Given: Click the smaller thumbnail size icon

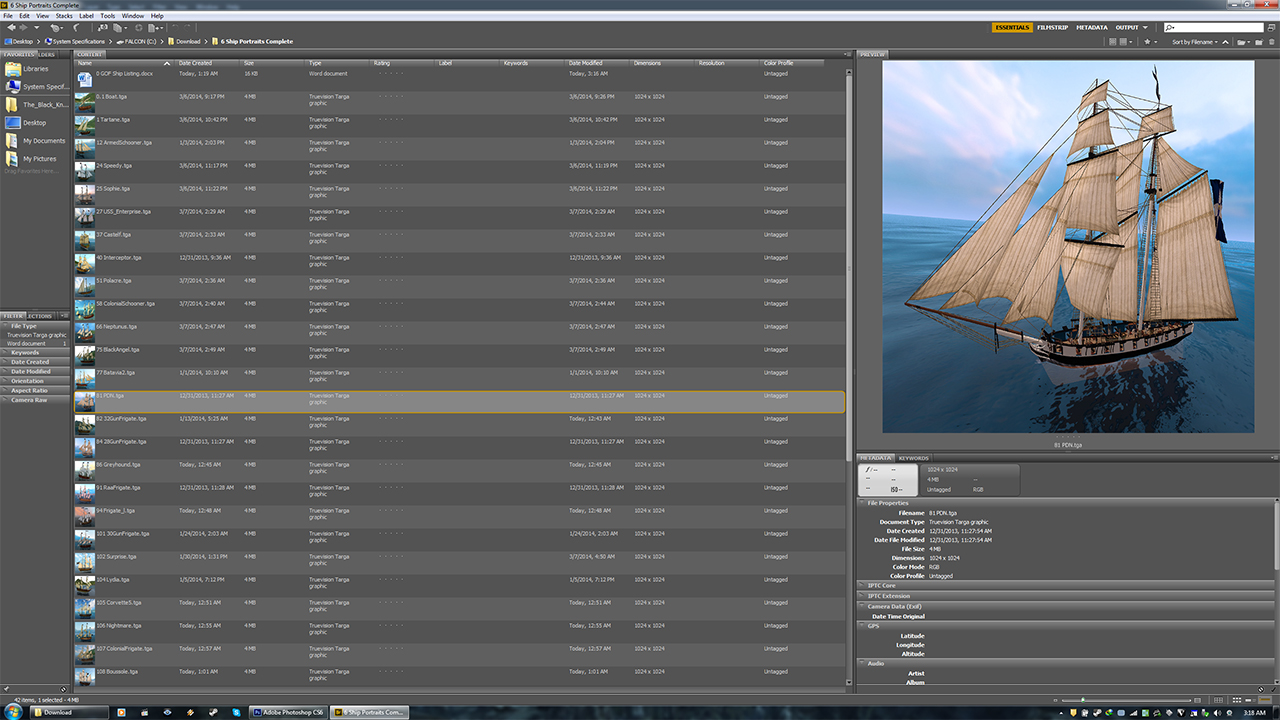Looking at the screenshot, I should 1055,700.
